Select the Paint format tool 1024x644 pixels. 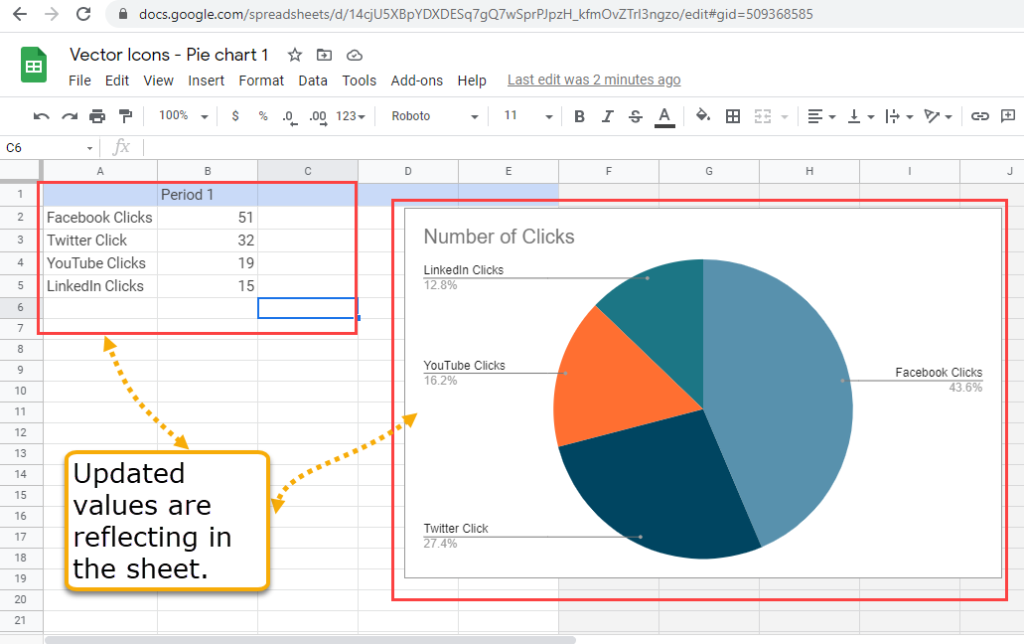pos(125,116)
